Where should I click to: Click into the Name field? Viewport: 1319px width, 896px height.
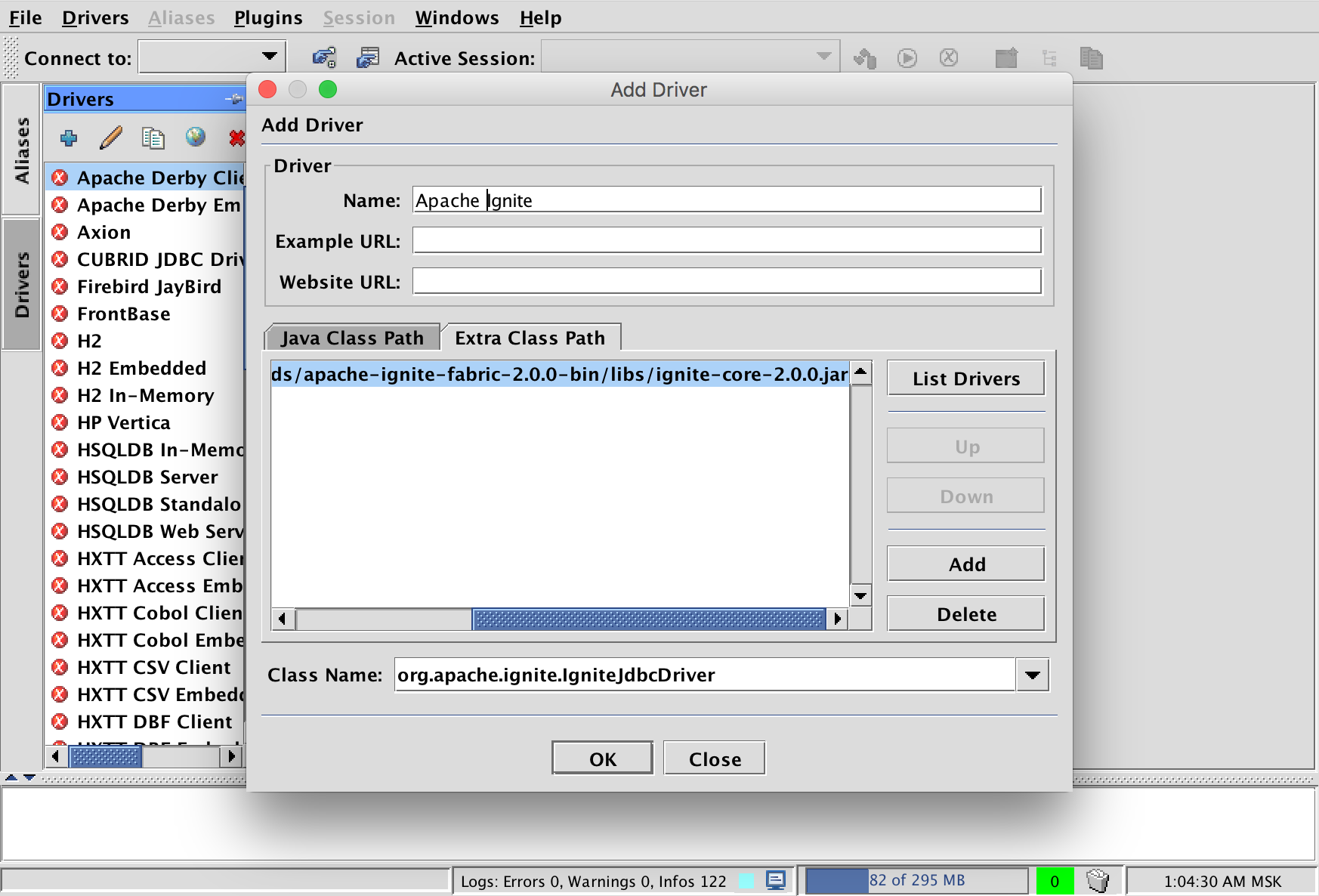(727, 200)
